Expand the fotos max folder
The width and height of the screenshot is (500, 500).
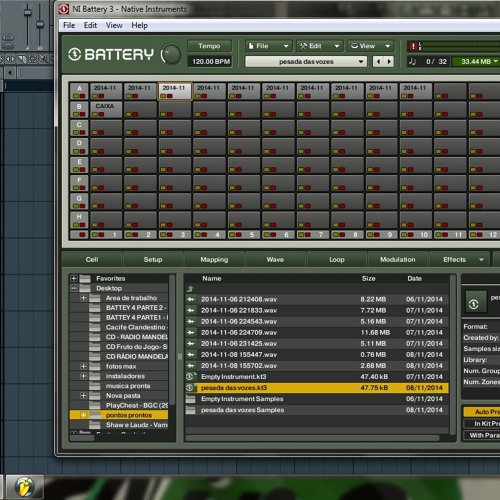coord(83,366)
